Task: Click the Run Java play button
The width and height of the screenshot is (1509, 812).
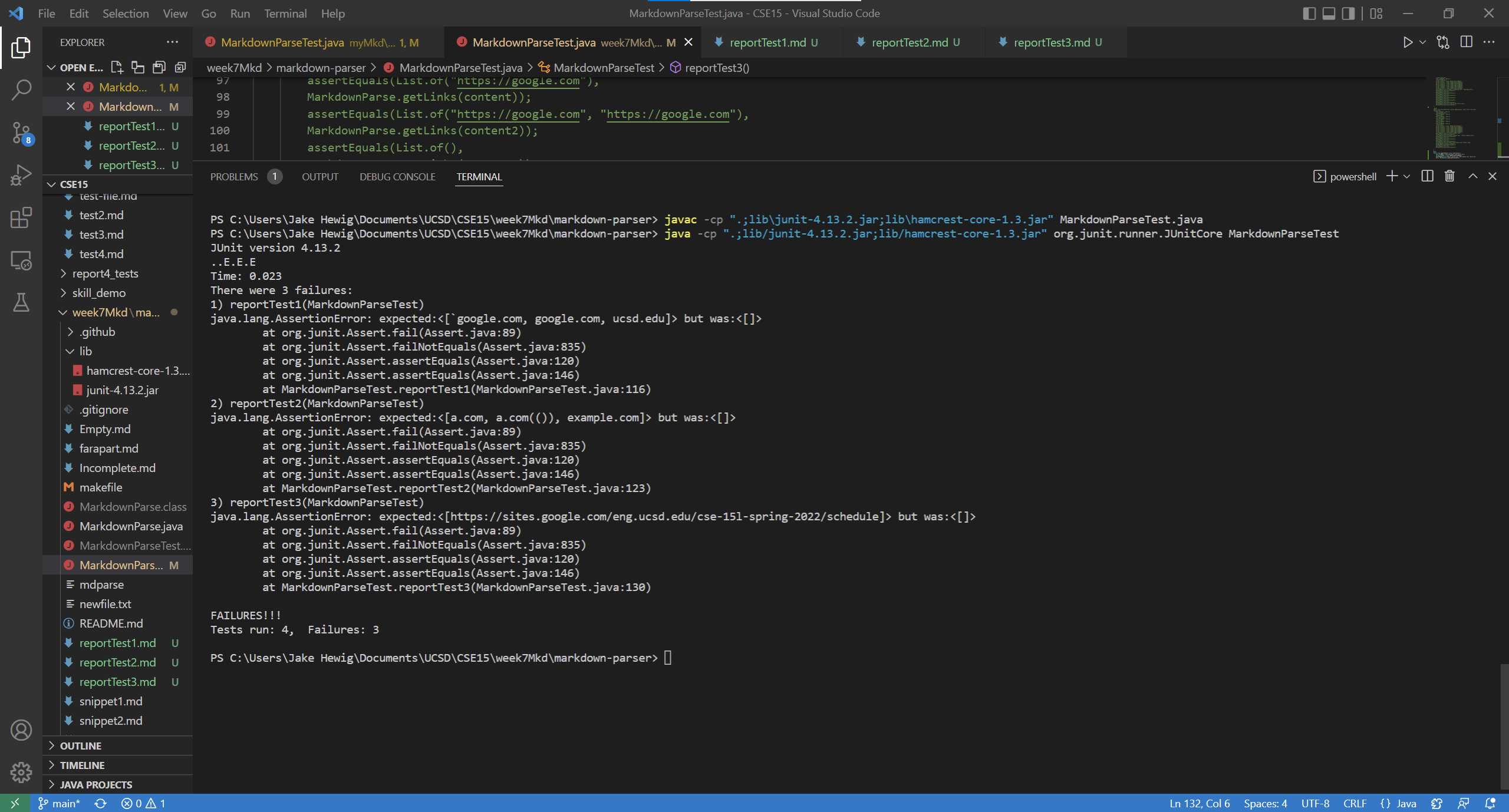Action: point(1408,42)
